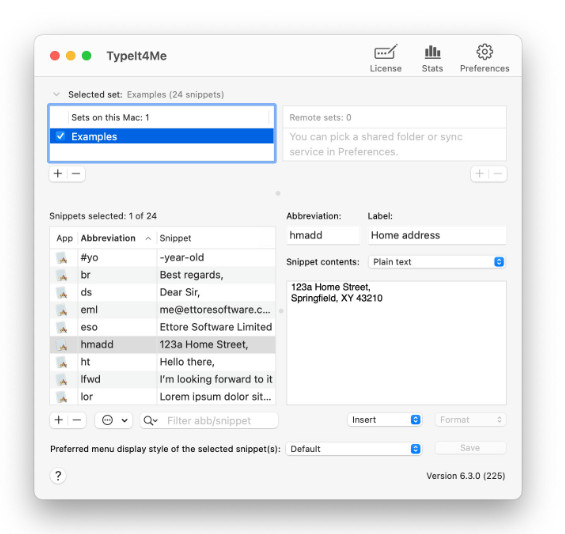Open the Insert dropdown
The width and height of the screenshot is (565, 534).
(384, 420)
